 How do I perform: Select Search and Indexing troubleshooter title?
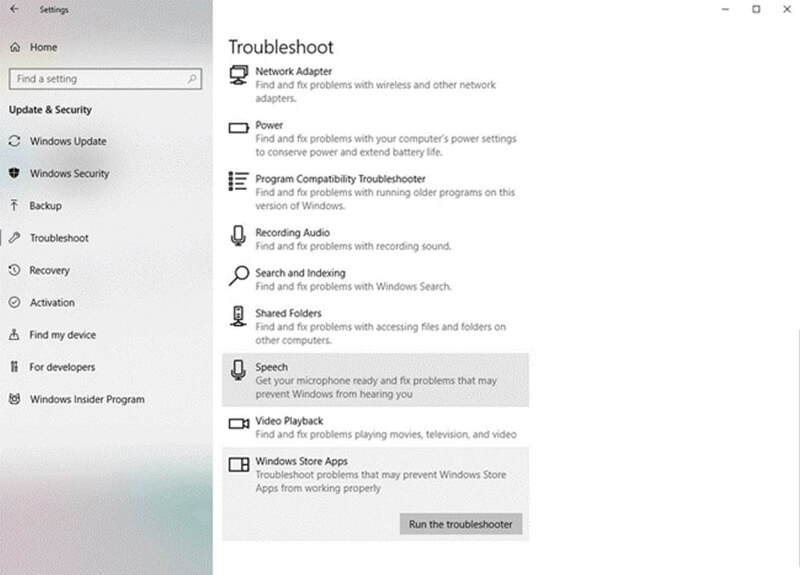(300, 273)
